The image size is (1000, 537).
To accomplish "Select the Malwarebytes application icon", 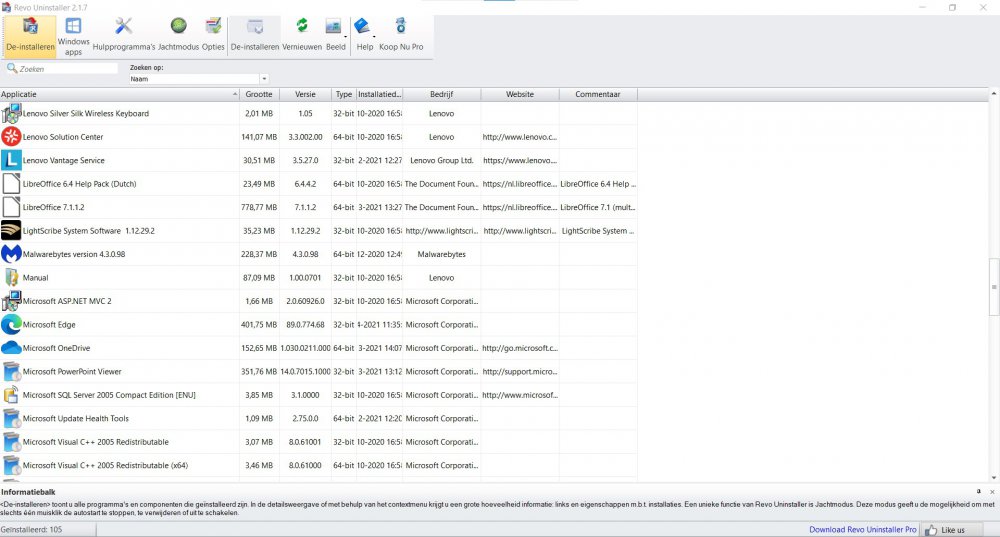I will (x=11, y=254).
